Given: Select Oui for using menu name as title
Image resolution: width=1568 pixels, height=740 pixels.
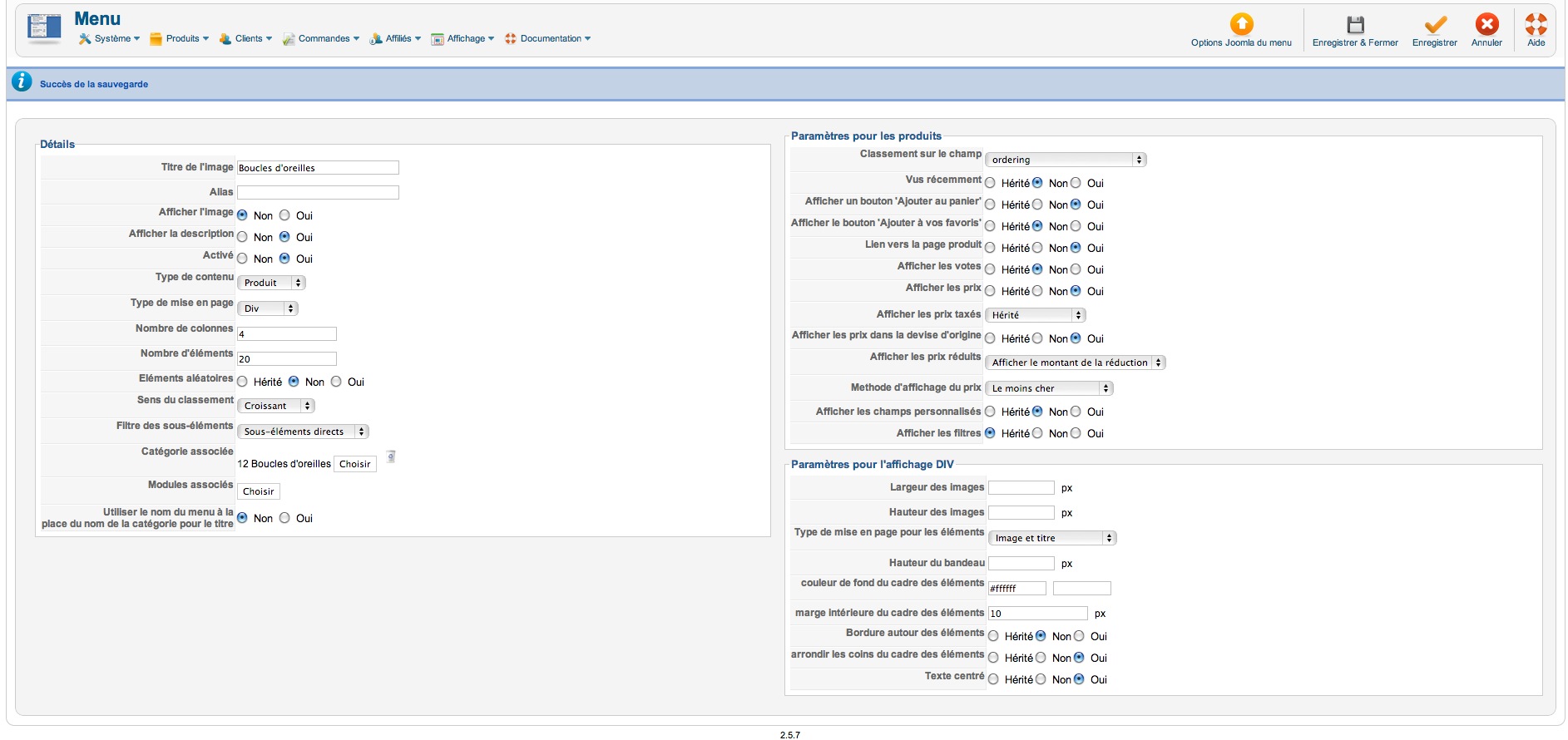Looking at the screenshot, I should tap(284, 518).
